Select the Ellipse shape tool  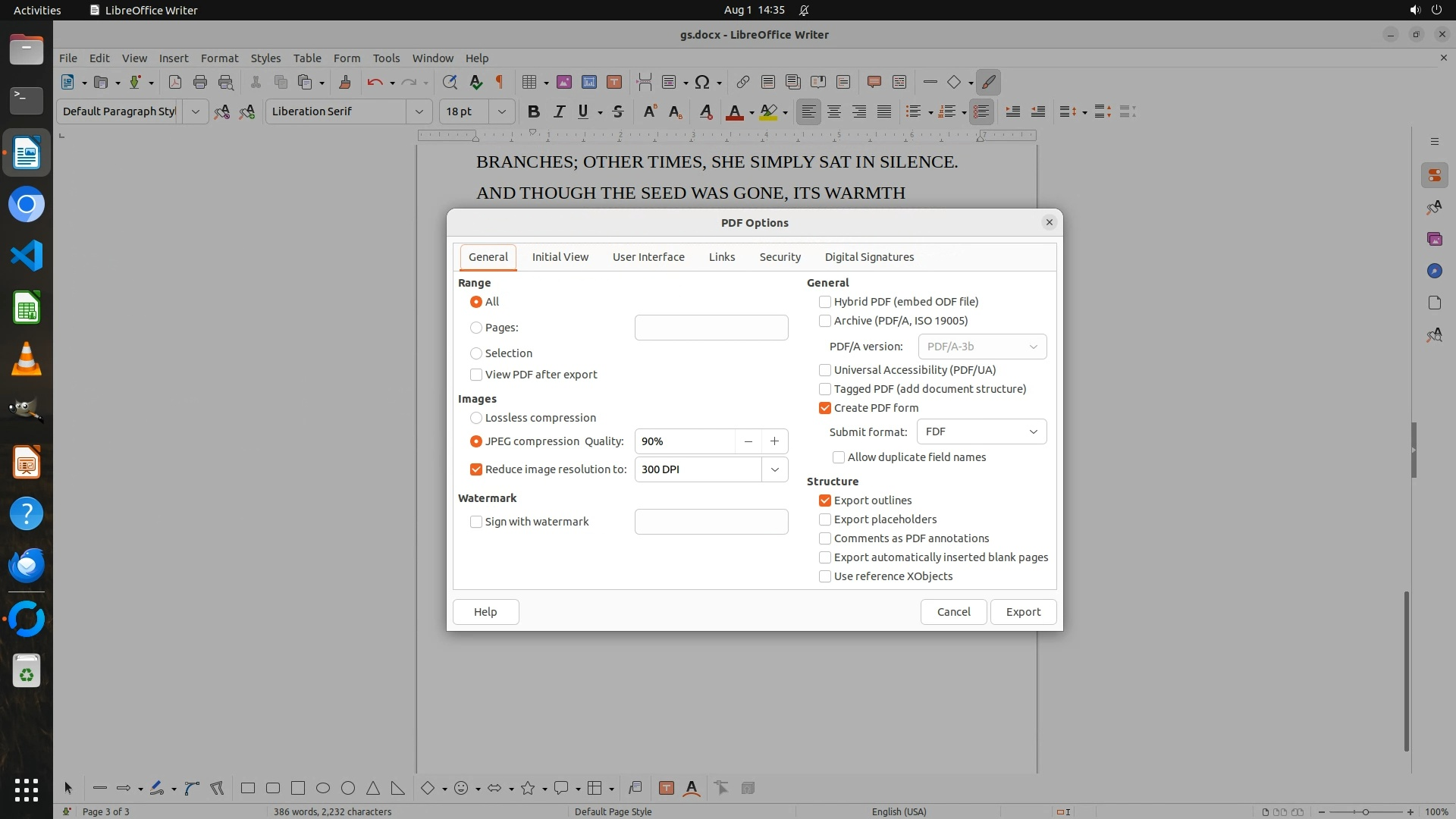323,788
